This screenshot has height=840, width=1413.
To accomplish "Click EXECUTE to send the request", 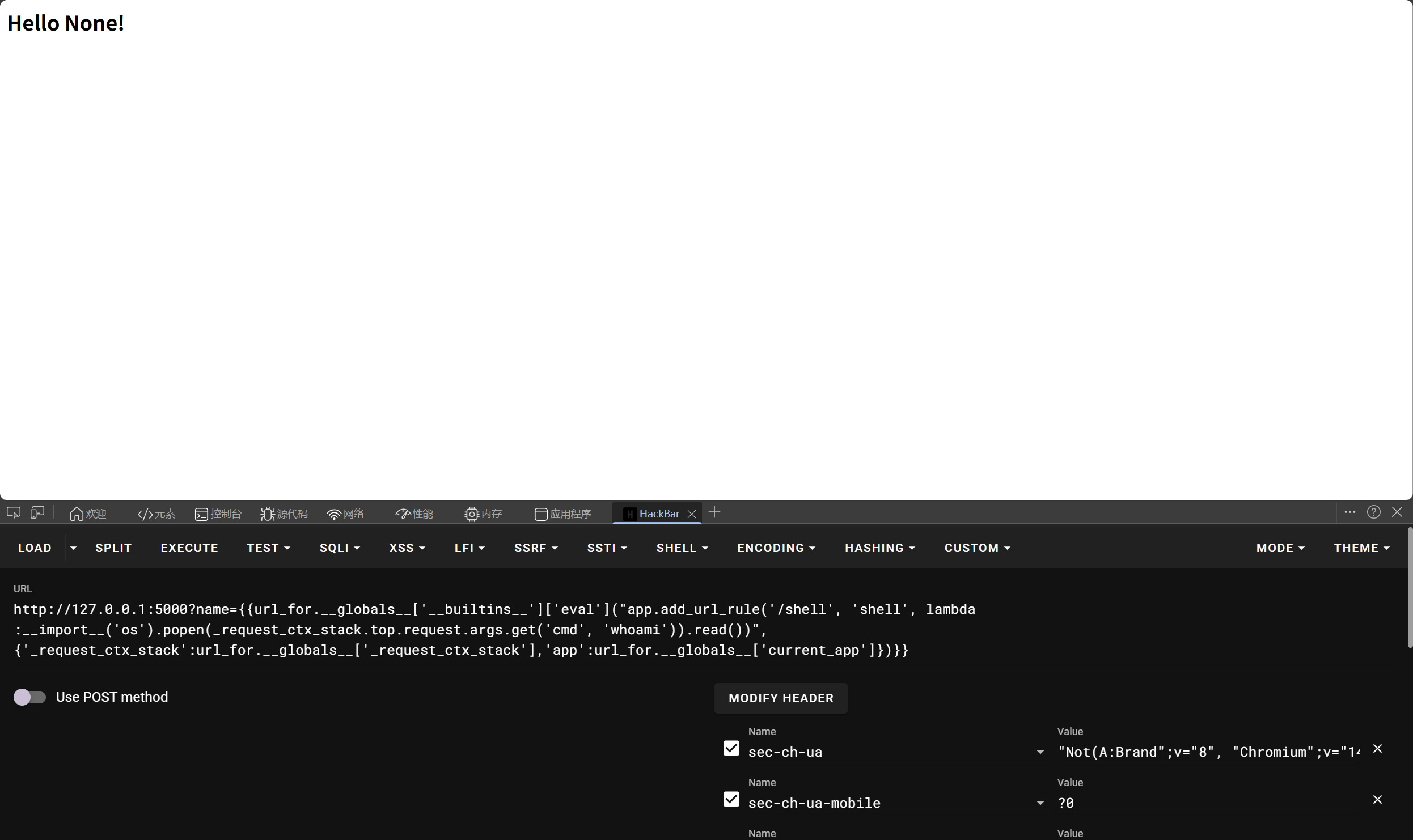I will [x=189, y=548].
